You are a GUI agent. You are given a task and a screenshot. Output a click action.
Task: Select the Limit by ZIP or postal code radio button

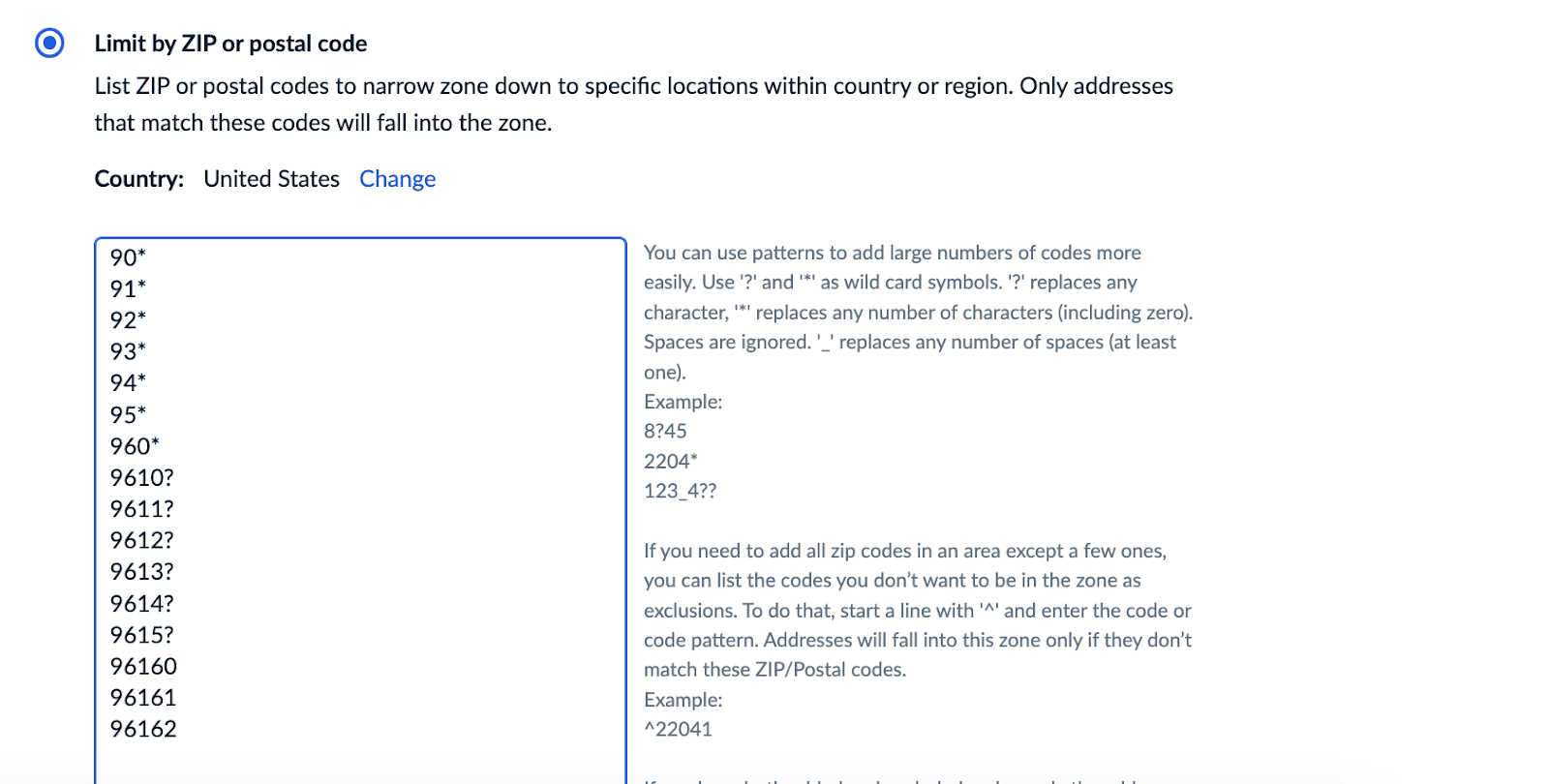click(49, 44)
